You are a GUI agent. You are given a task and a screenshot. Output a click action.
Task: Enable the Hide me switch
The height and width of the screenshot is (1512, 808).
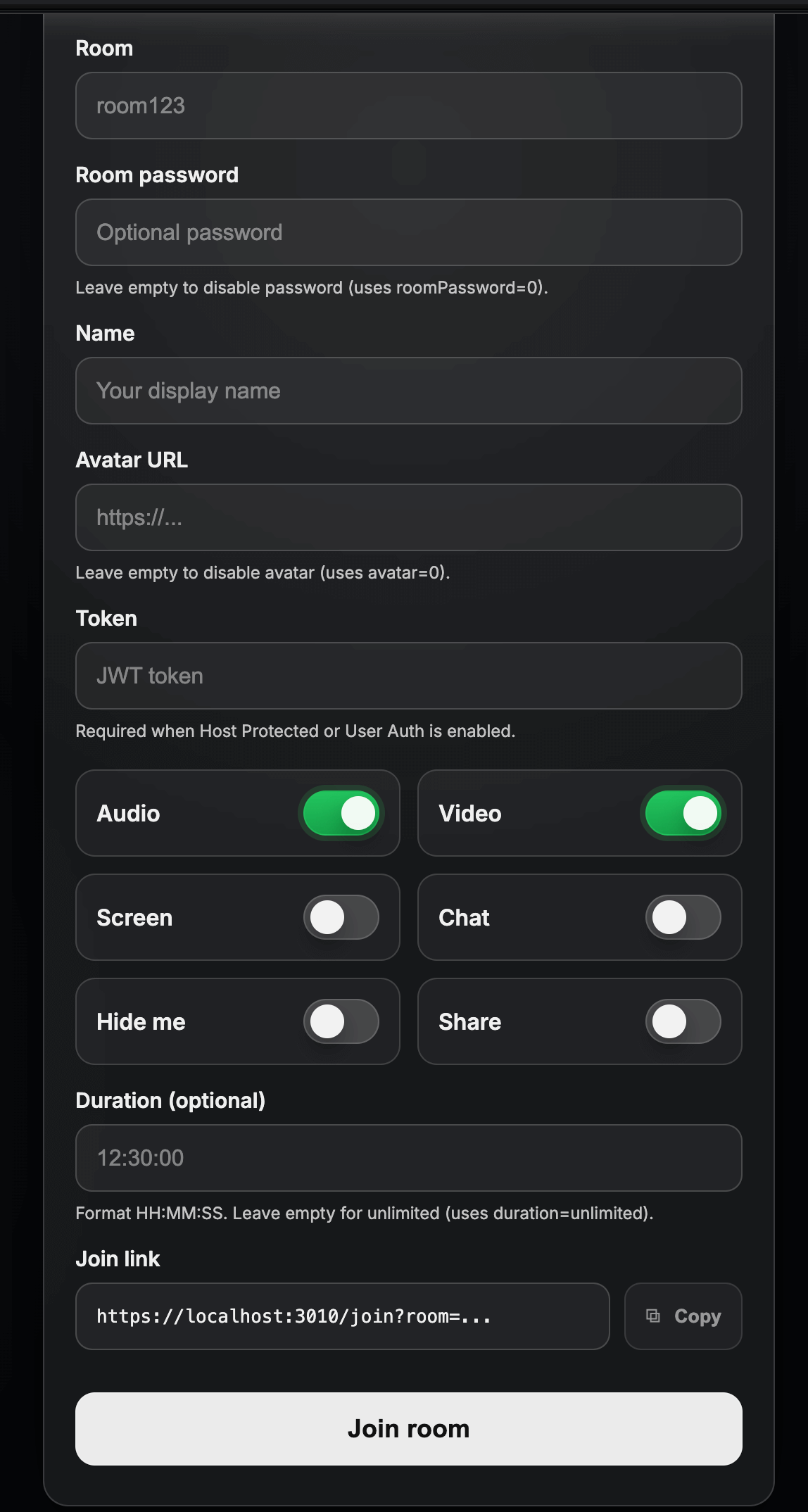[x=341, y=1021]
